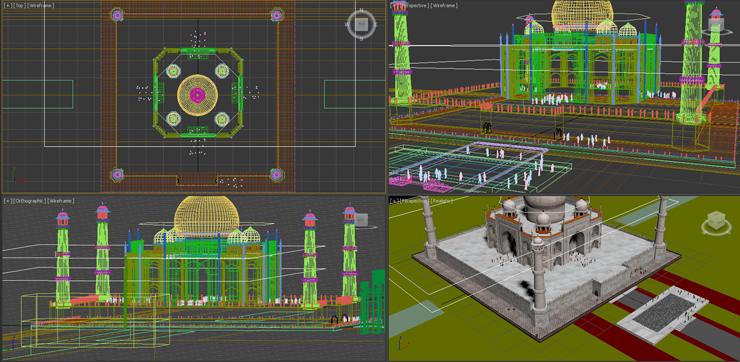740x362 pixels.
Task: Click the ViewCube in the Realistic perspective viewport
Action: click(716, 221)
